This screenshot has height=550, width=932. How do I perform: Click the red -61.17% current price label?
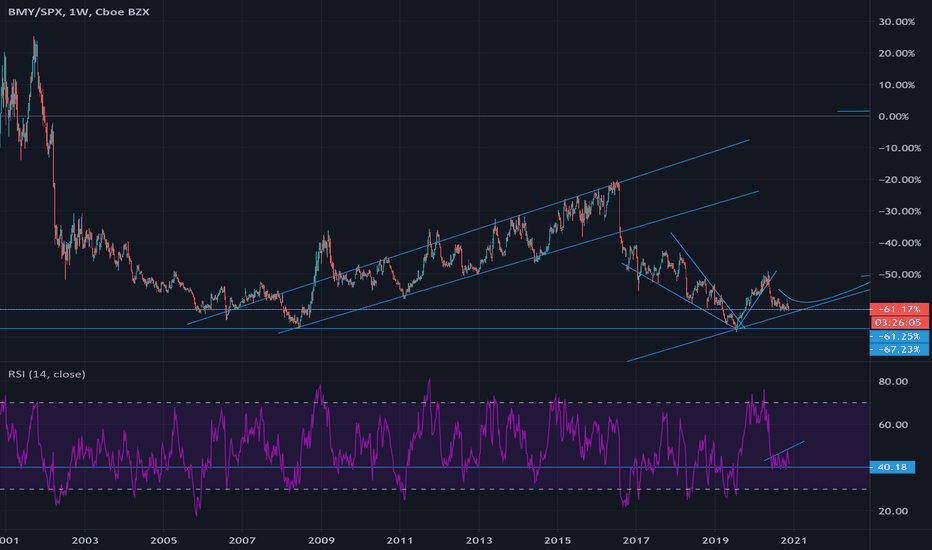point(899,309)
